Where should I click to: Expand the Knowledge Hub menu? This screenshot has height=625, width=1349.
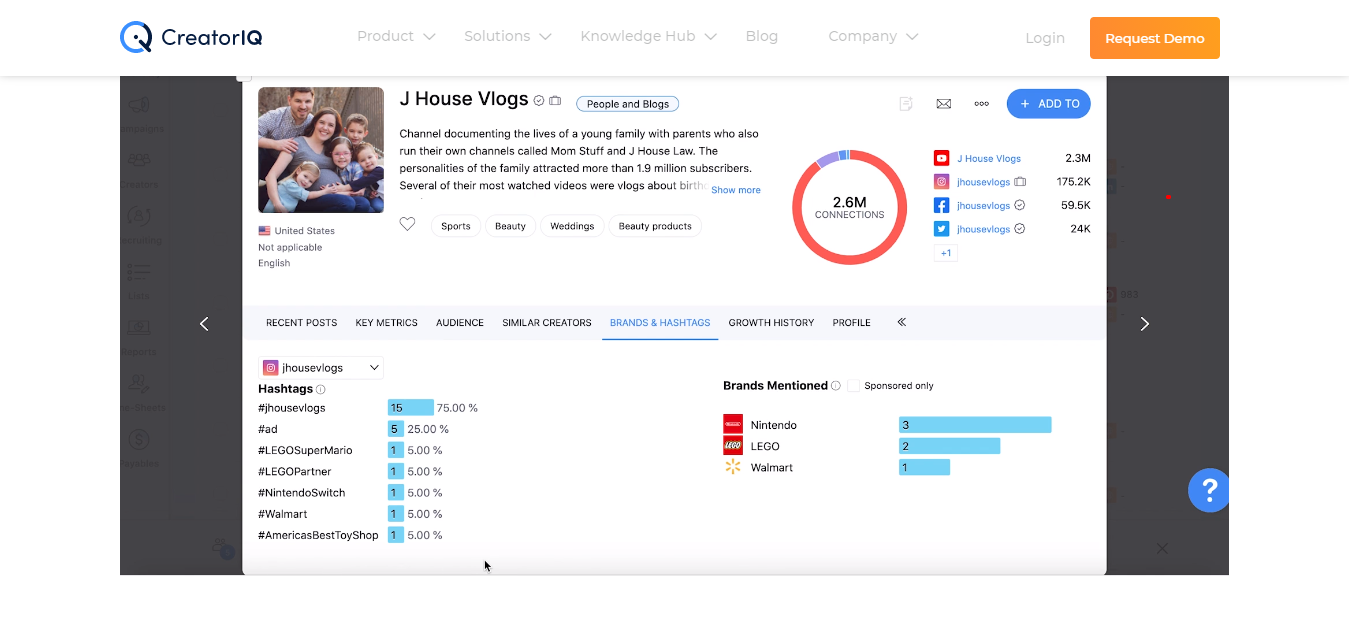649,36
